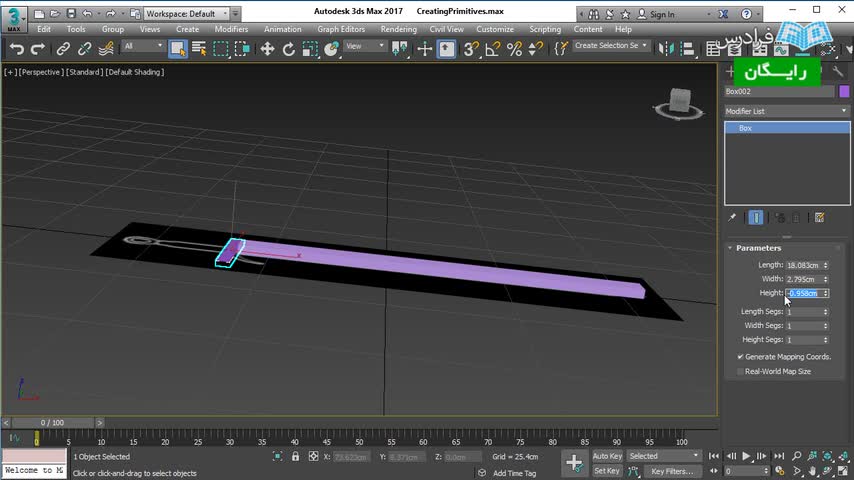Viewport: 854px width, 480px height.
Task: Open the Configure Modifier Sets icon
Action: coord(819,217)
